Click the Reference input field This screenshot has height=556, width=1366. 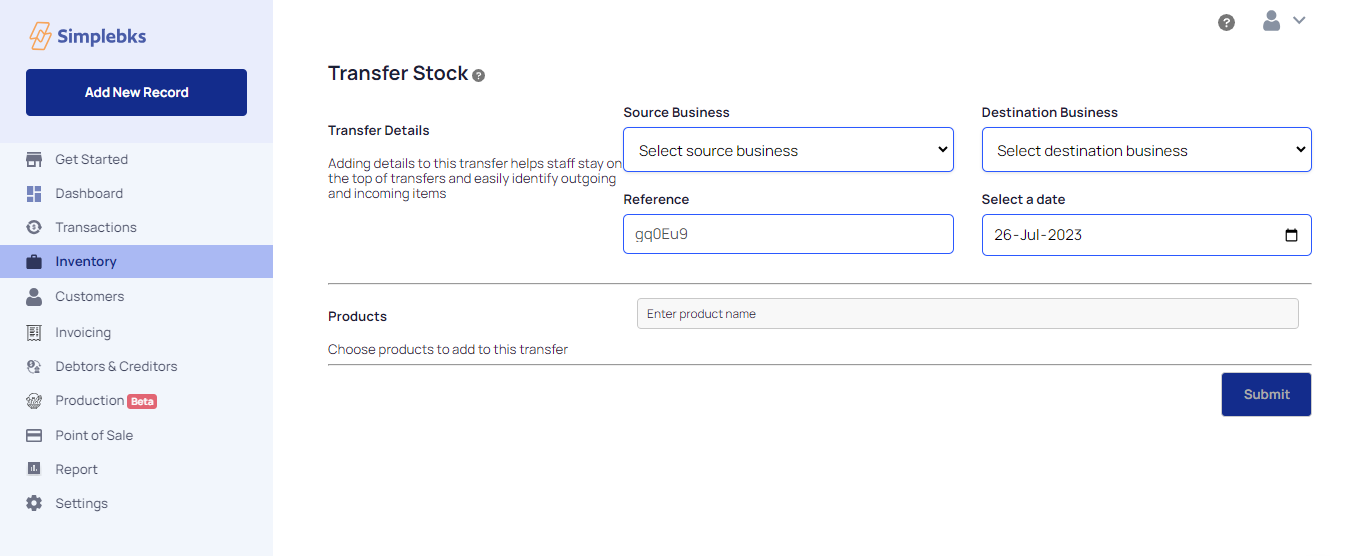click(788, 235)
